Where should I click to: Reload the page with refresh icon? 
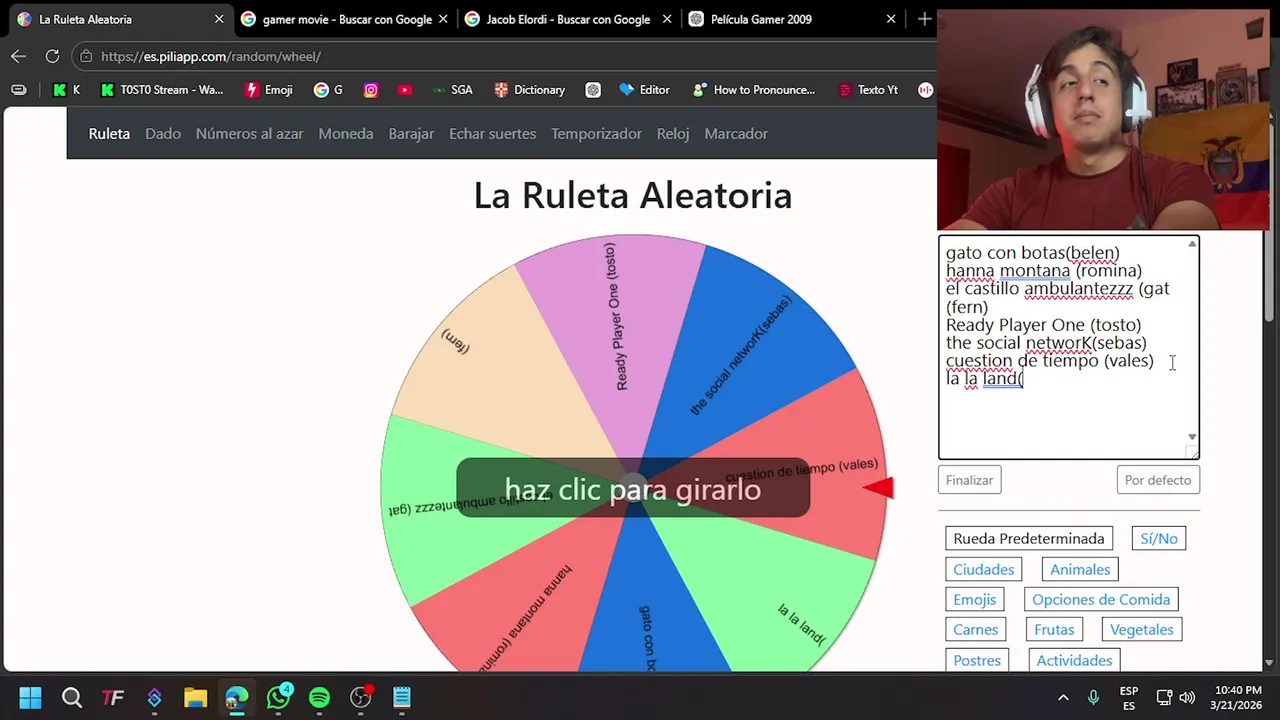pyautogui.click(x=52, y=56)
